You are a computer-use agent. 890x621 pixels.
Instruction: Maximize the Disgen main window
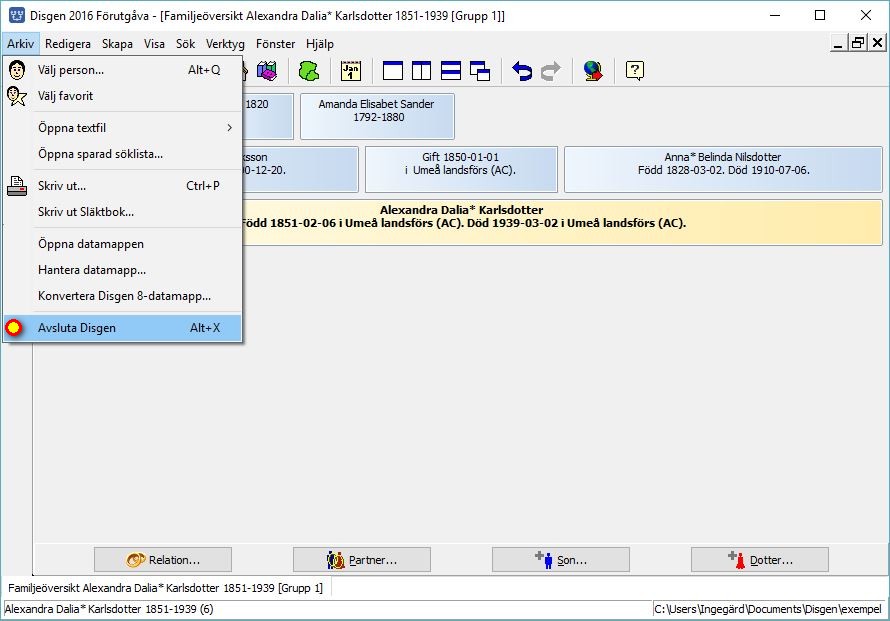(x=820, y=15)
